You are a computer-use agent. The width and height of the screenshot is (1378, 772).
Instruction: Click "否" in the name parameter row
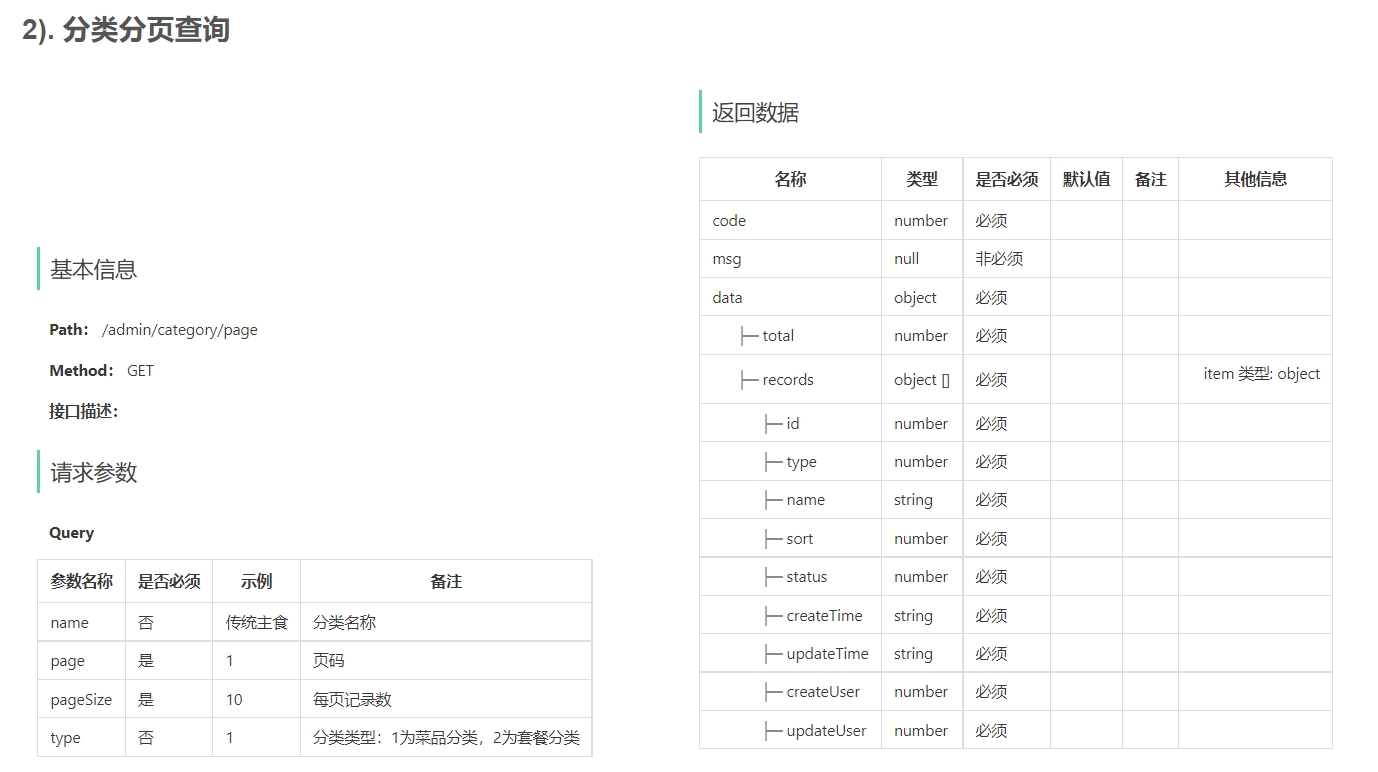point(146,623)
